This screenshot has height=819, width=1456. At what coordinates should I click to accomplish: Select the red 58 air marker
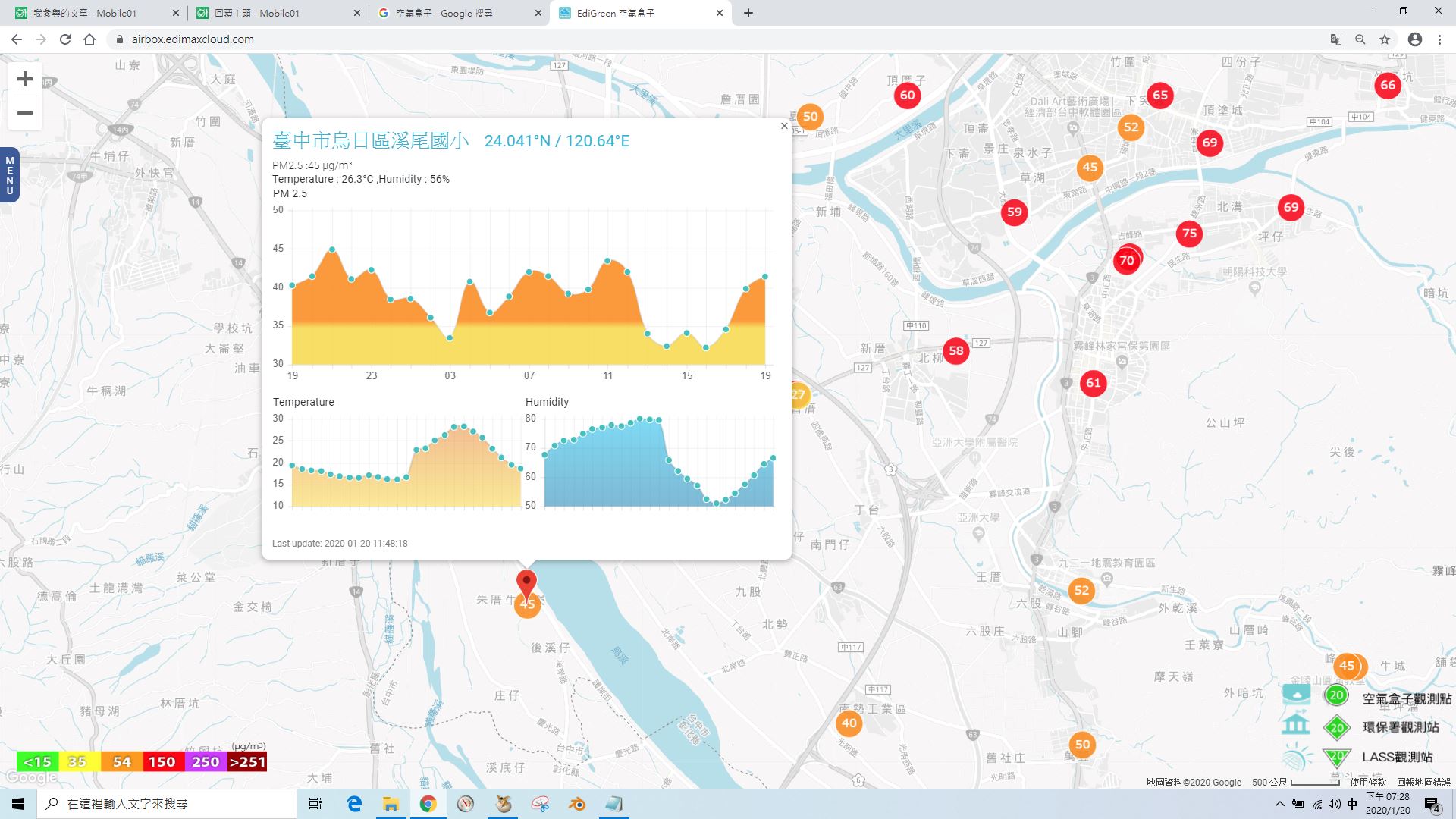(x=956, y=351)
